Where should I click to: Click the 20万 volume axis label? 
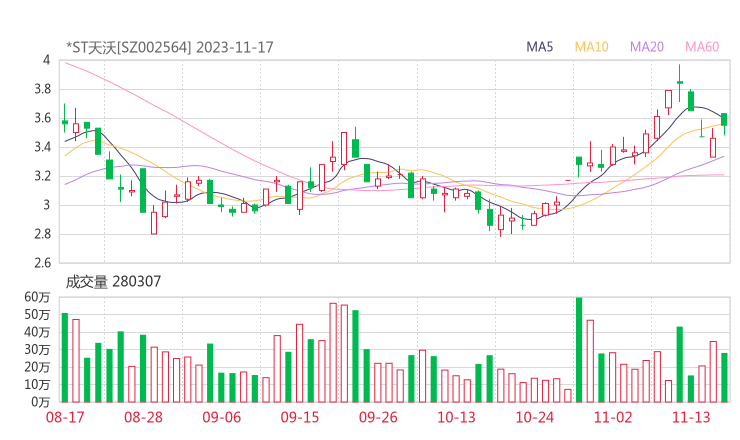coord(37,367)
